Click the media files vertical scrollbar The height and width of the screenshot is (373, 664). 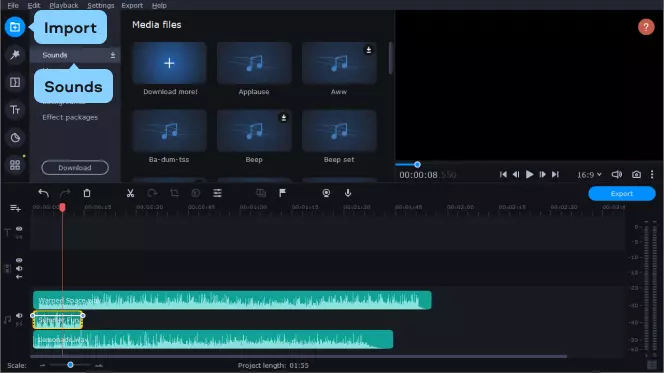click(390, 58)
